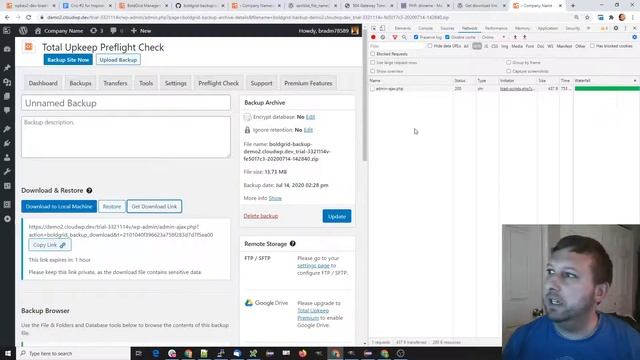Open Microsoft Edge from the taskbar
The width and height of the screenshot is (640, 360).
point(156,353)
